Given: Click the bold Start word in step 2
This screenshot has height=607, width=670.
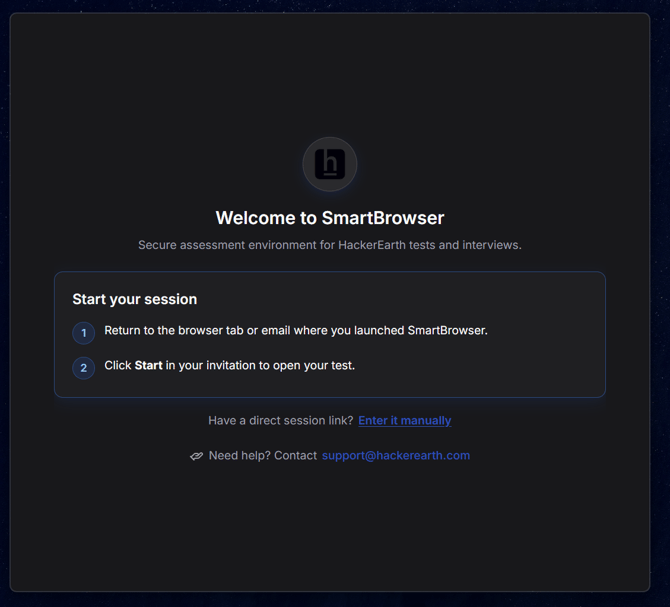Looking at the screenshot, I should point(148,366).
